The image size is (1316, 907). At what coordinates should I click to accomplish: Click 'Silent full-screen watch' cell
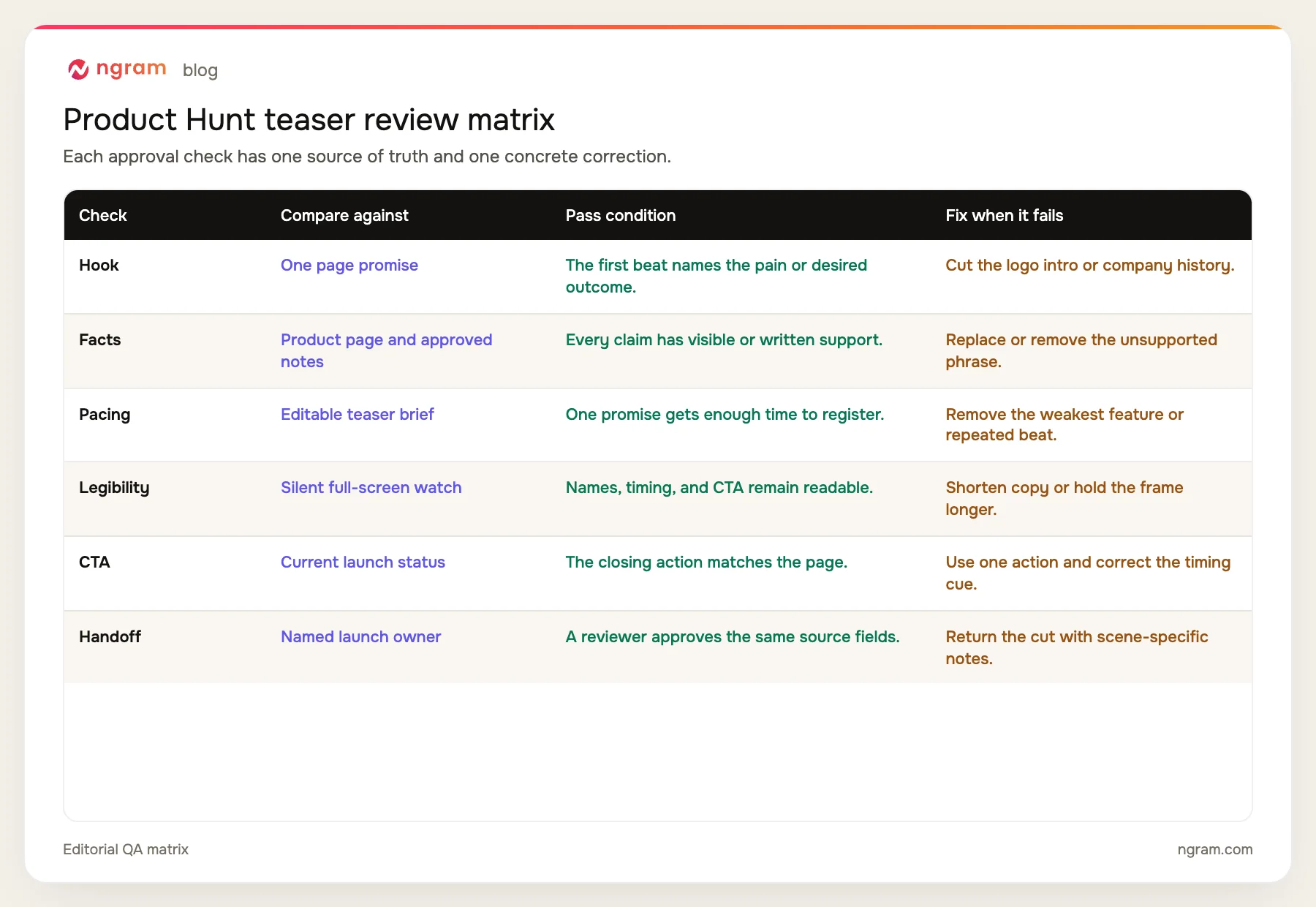click(371, 487)
